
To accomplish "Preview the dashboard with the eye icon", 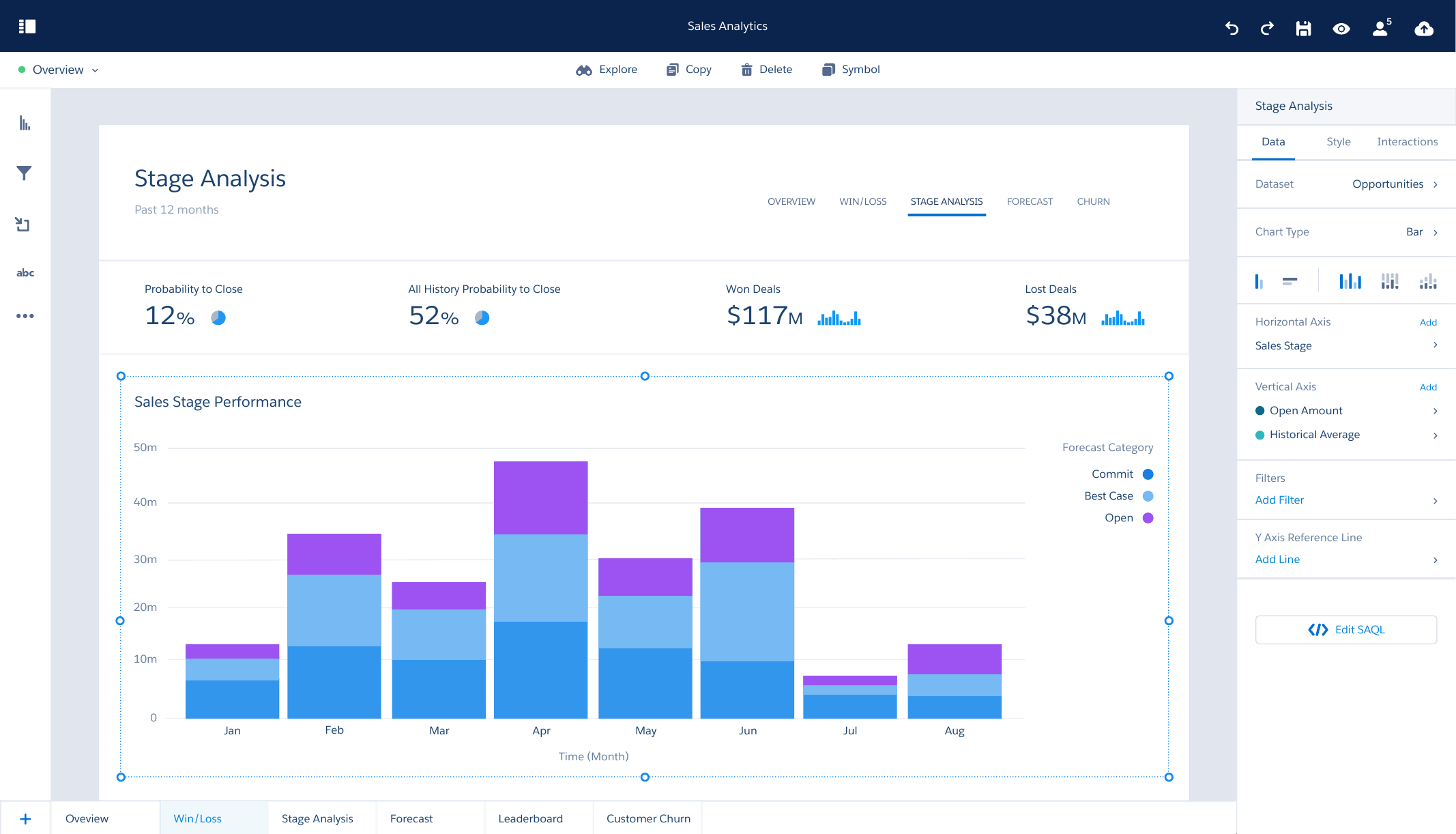I will (1341, 29).
